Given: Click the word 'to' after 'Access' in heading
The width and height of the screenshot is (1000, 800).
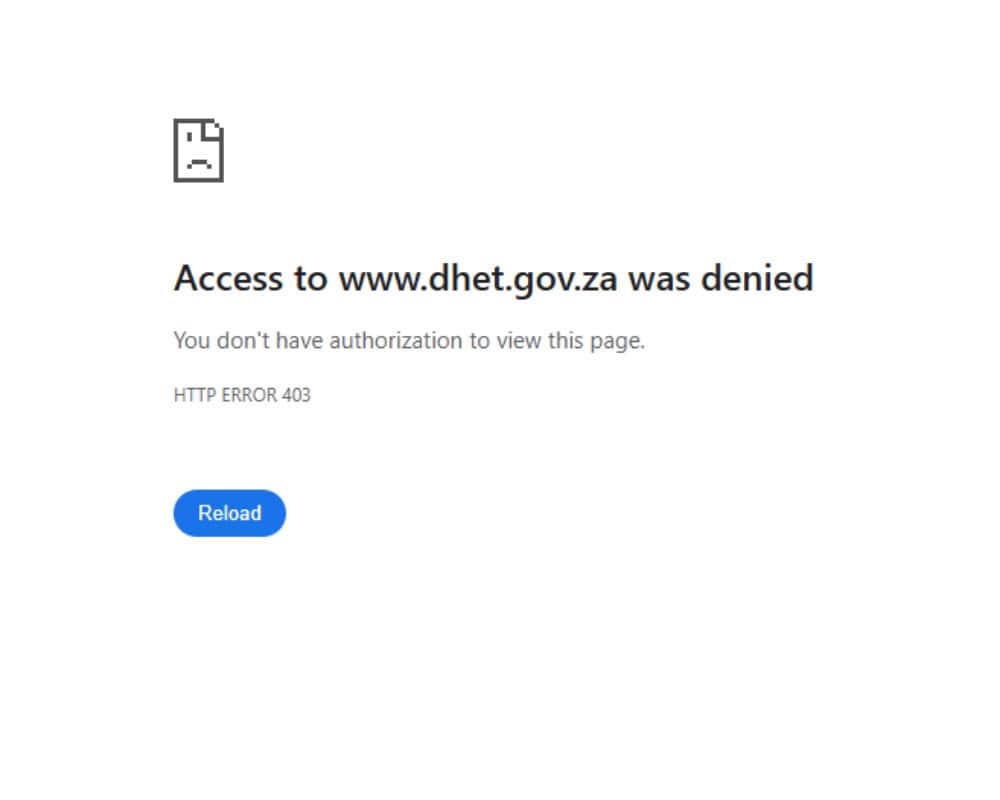Looking at the screenshot, I should click(x=311, y=279).
